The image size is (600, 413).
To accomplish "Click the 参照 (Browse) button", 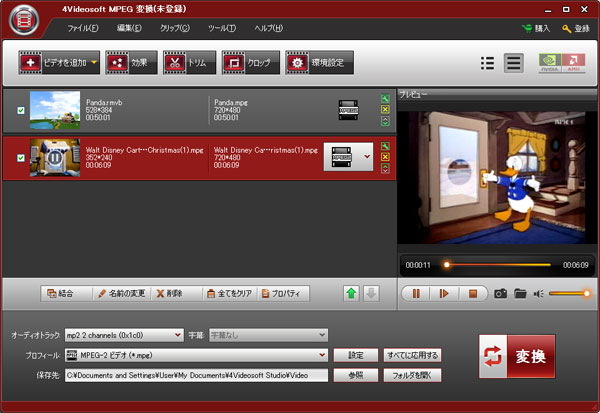I will [356, 375].
